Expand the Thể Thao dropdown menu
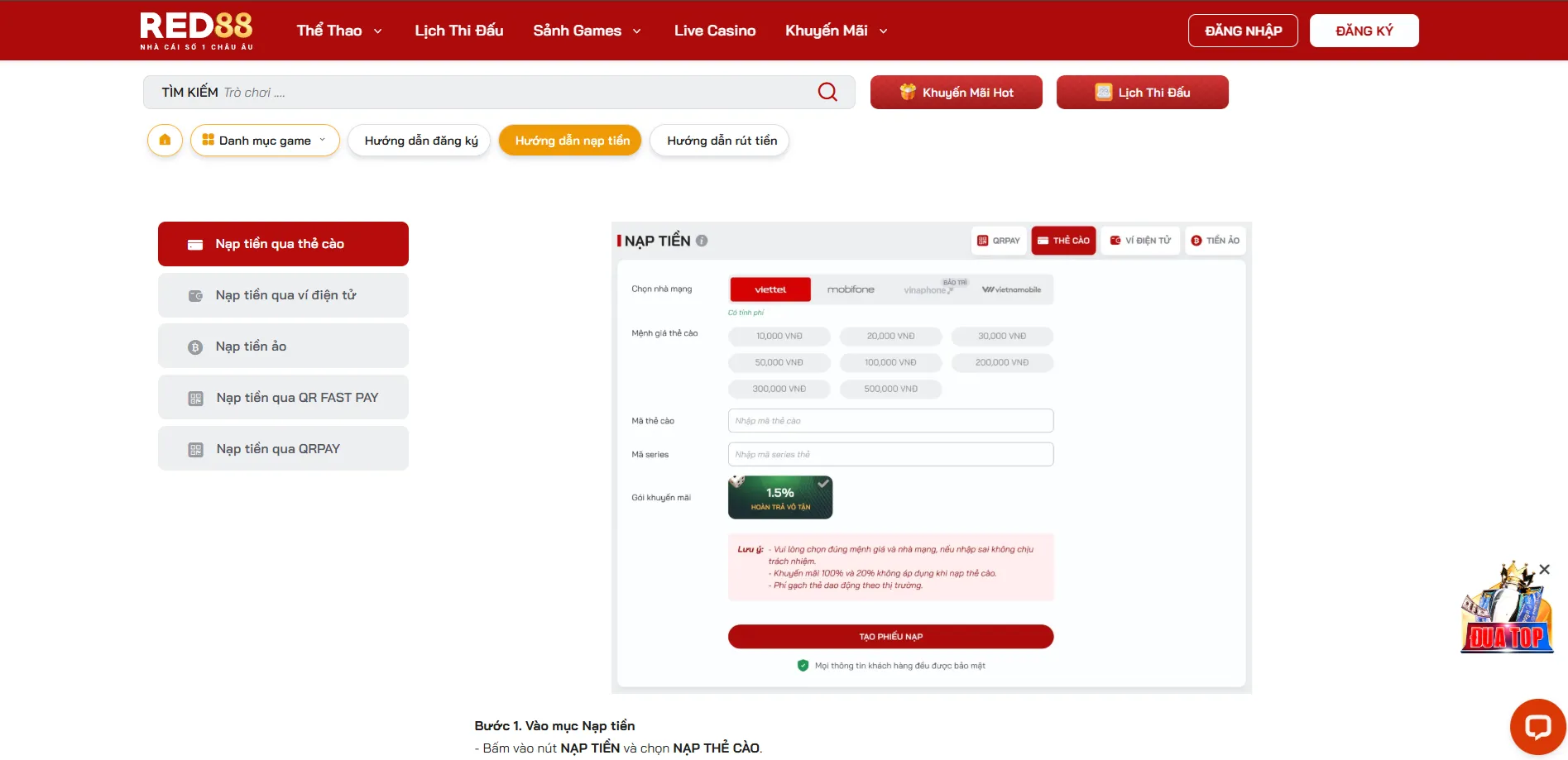The height and width of the screenshot is (760, 1568). (339, 31)
